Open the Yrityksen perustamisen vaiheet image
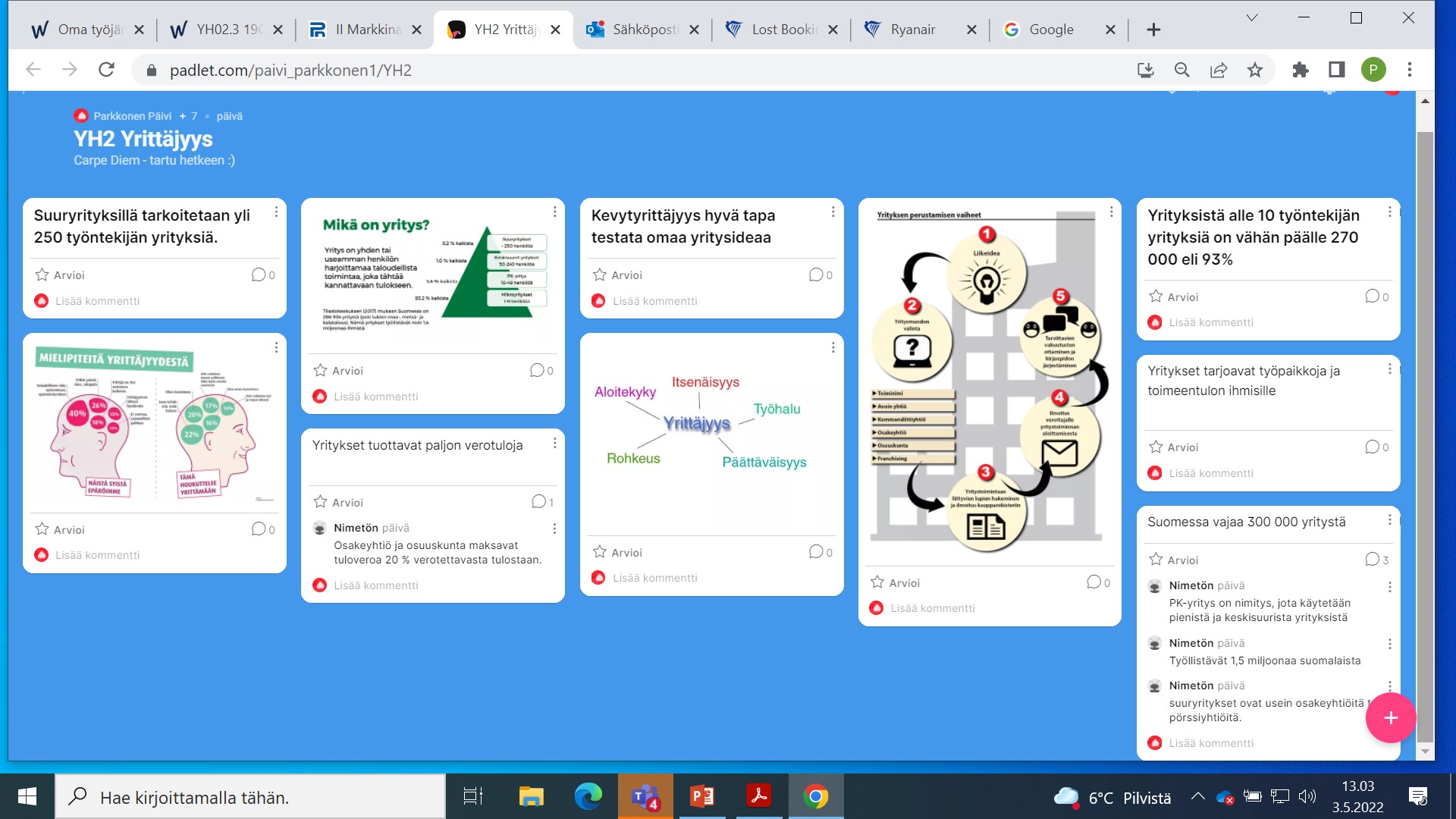 (988, 379)
